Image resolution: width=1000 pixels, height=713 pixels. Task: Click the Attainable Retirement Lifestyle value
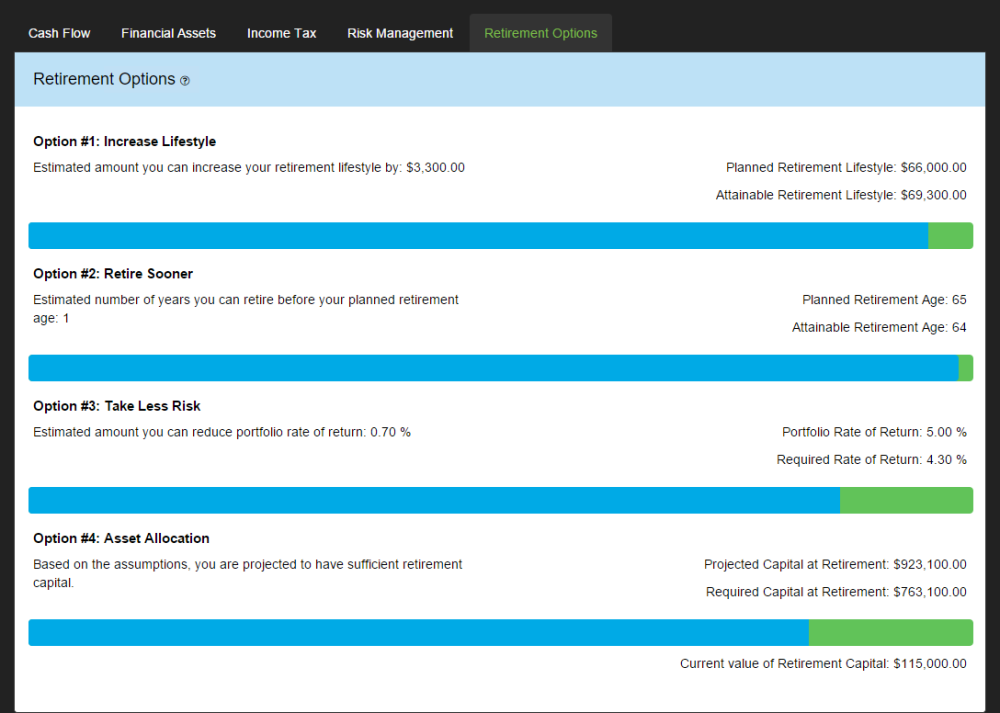coord(934,195)
